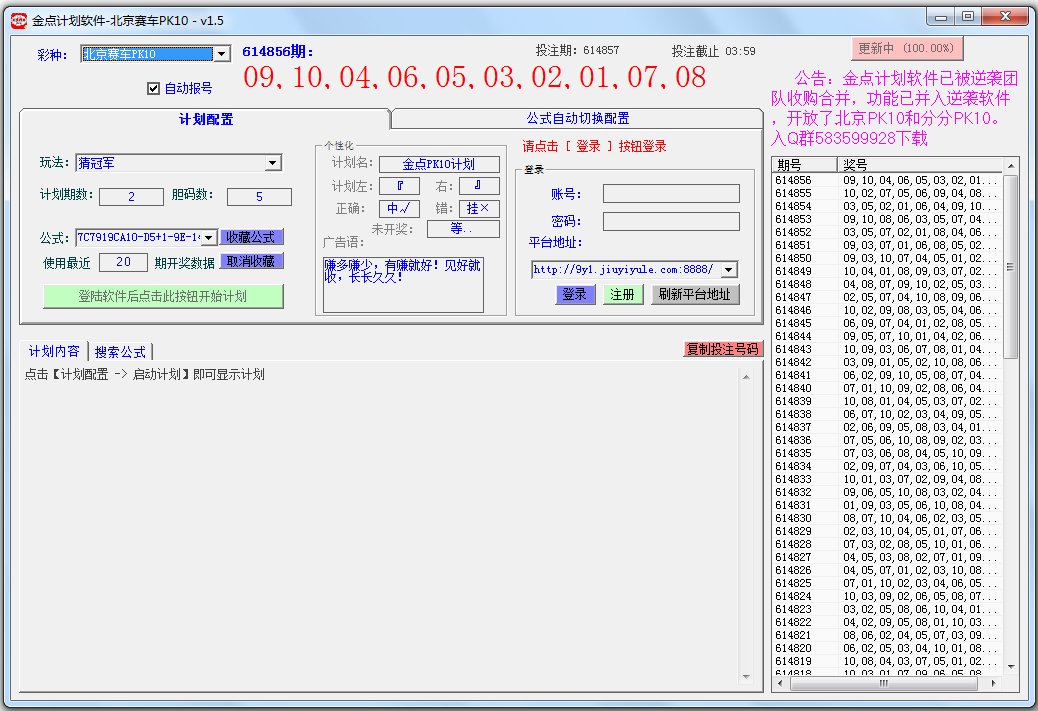Click the app logo icon in title bar
Viewport: 1038px width, 711px height.
[x=19, y=21]
